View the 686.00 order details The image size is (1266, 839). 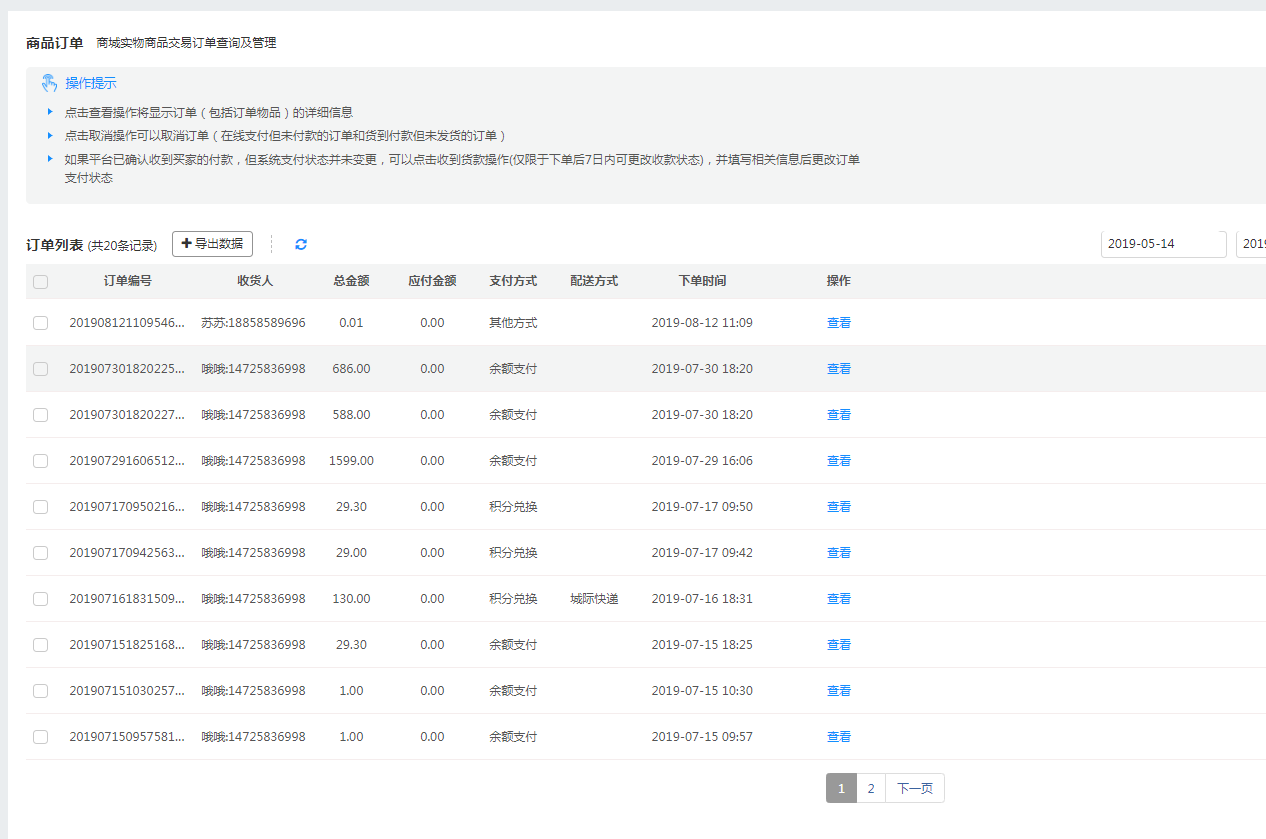tap(838, 369)
